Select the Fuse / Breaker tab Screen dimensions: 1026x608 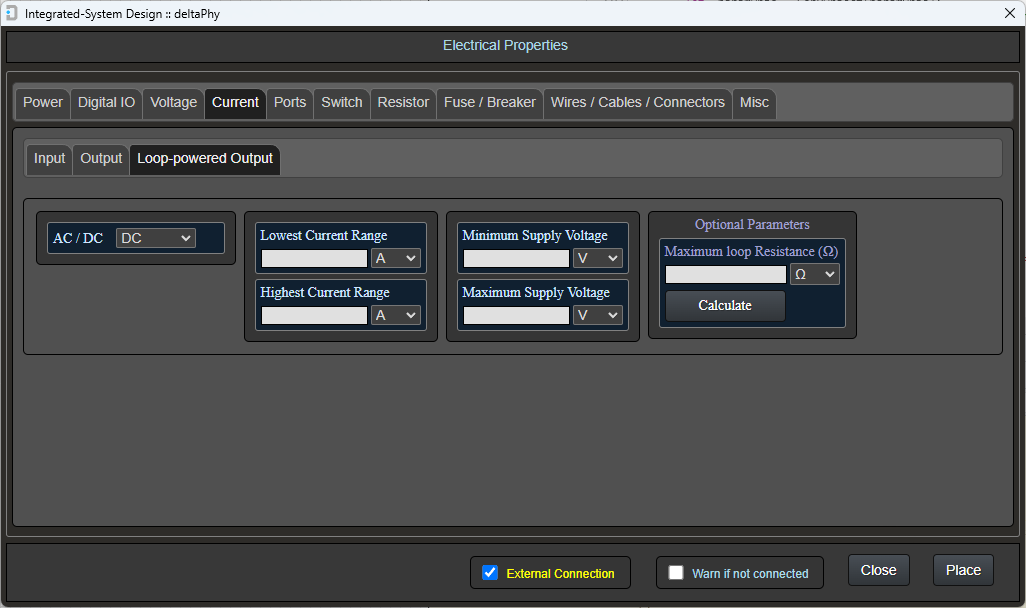pyautogui.click(x=490, y=103)
